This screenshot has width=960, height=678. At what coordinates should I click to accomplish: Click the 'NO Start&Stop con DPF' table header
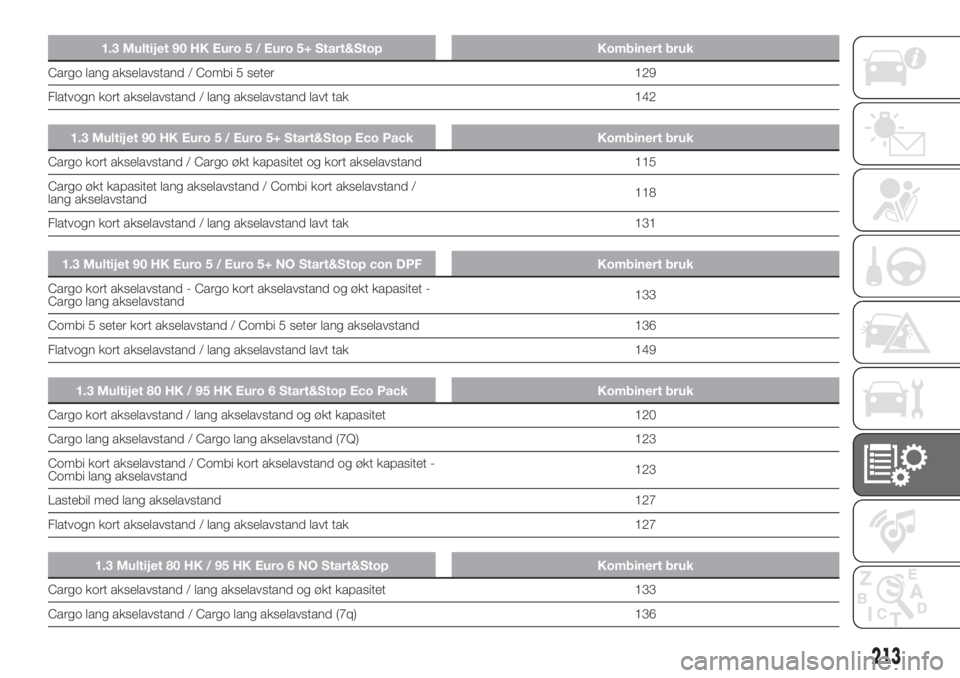point(242,264)
